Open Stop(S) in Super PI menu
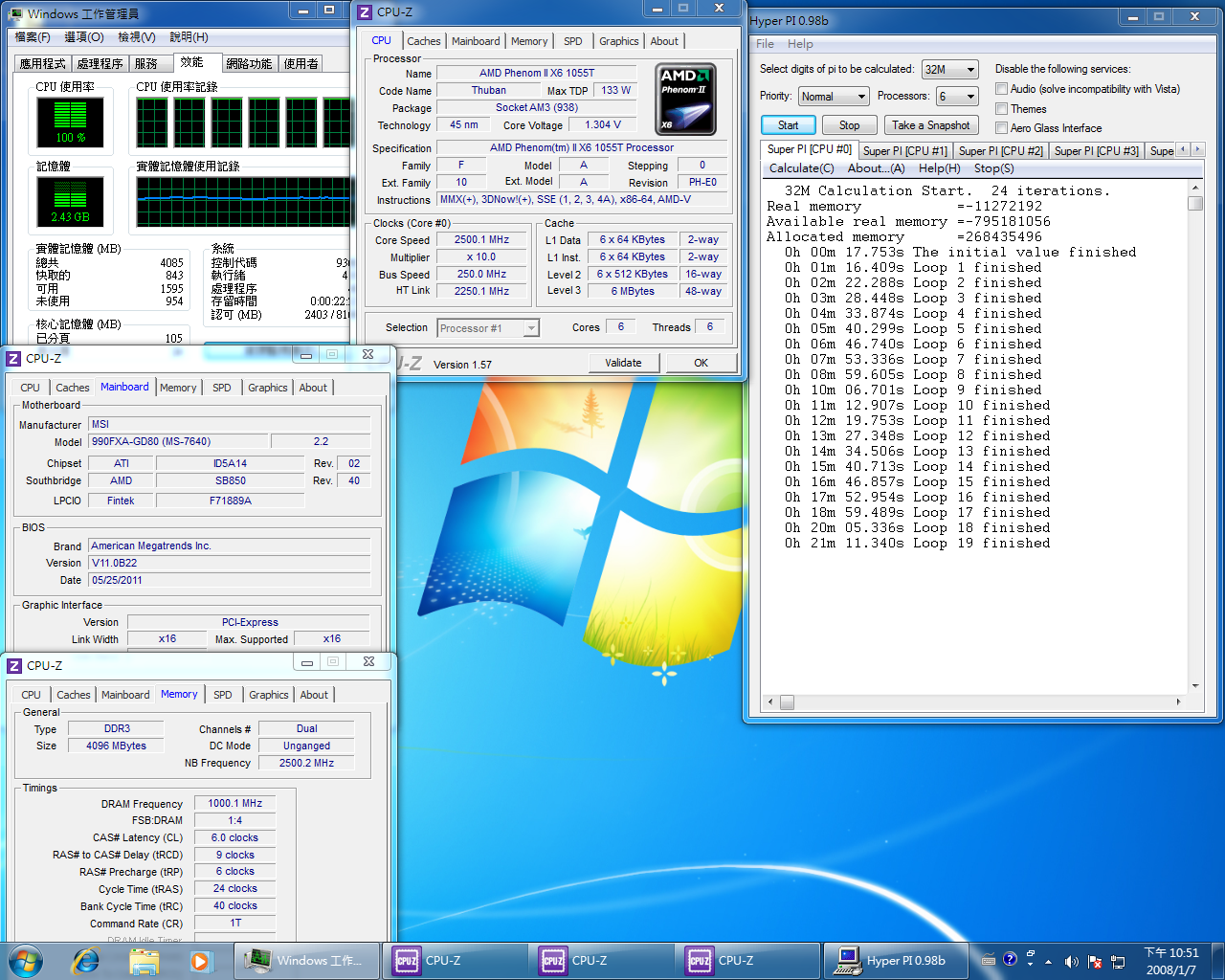 tap(993, 168)
